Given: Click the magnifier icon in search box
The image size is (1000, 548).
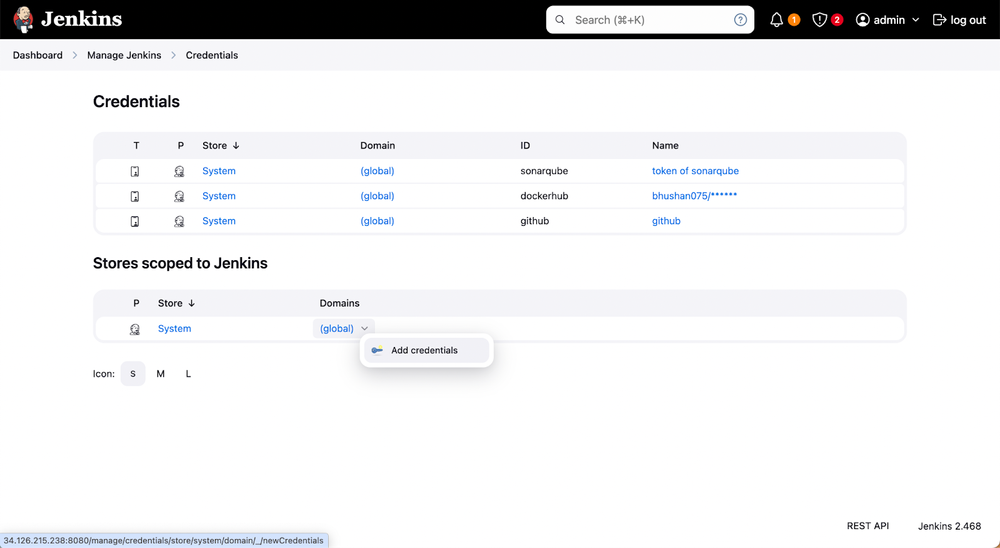Looking at the screenshot, I should pyautogui.click(x=560, y=20).
